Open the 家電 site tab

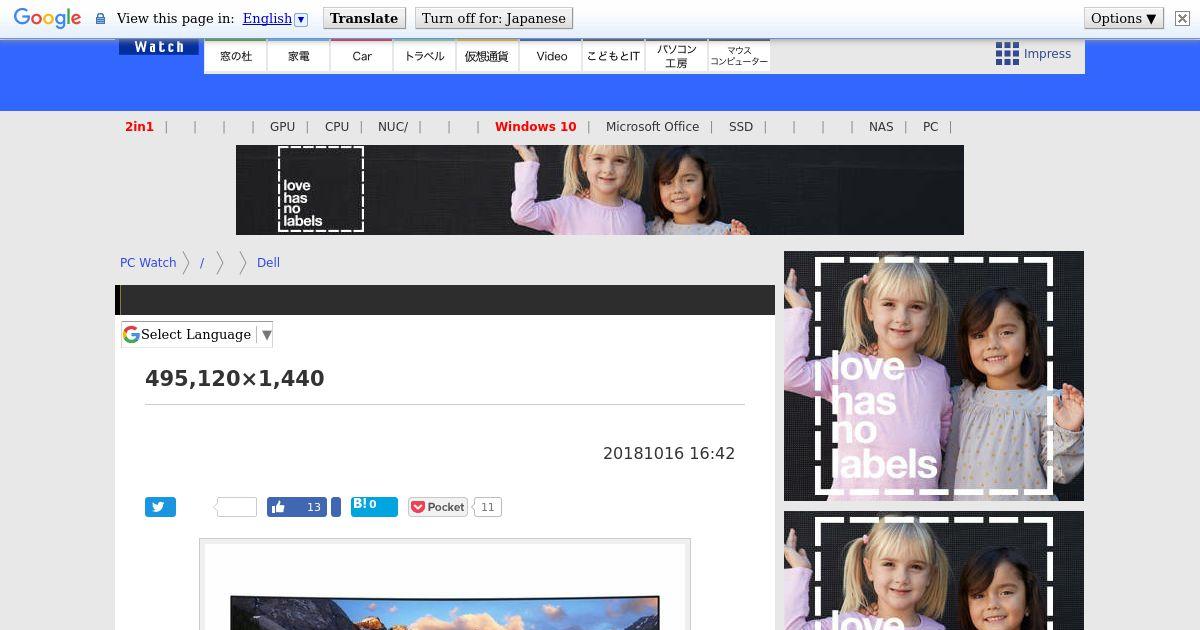299,56
